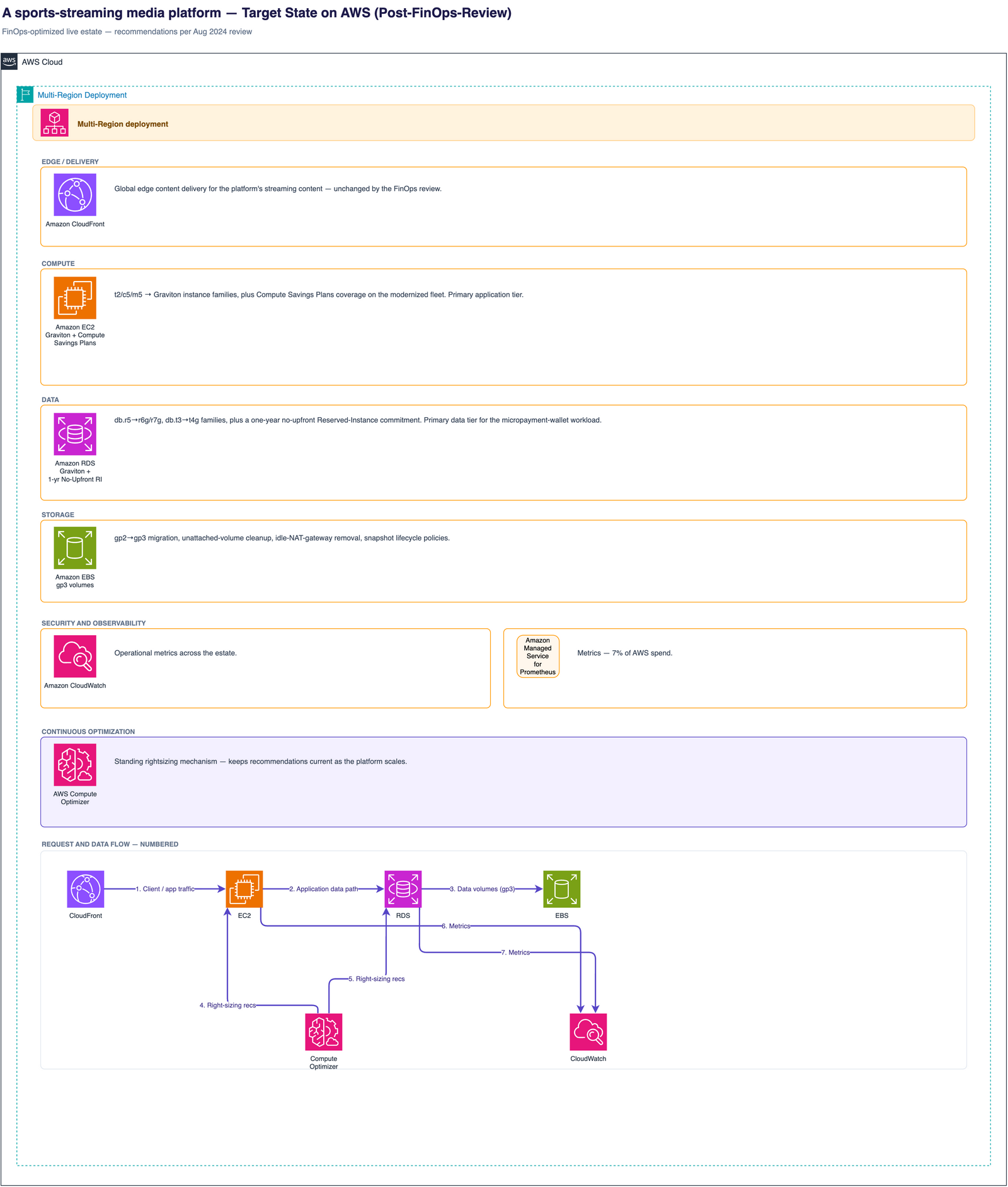Viewport: 1008px width, 1187px height.
Task: Click the 'SECURITY AND OBSERVABILITY' heading
Action: click(x=93, y=624)
